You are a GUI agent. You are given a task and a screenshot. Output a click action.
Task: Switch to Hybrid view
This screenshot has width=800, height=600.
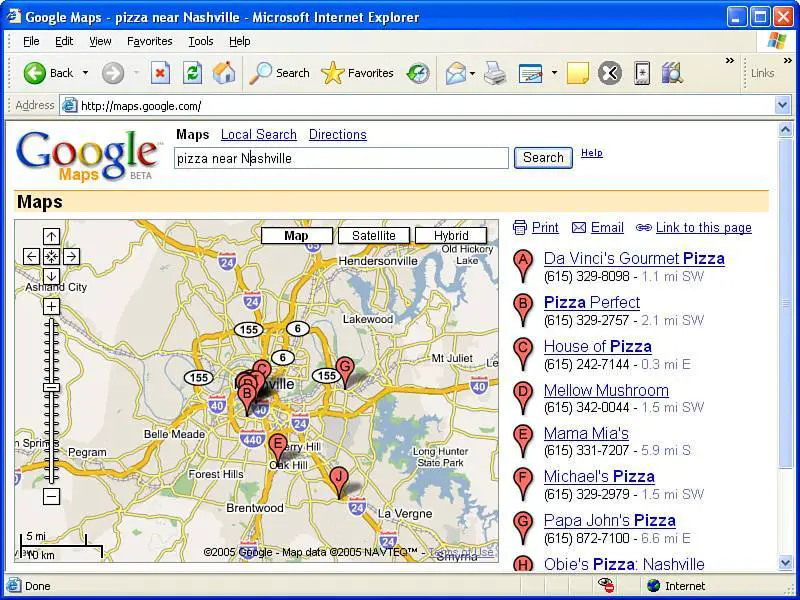(451, 236)
